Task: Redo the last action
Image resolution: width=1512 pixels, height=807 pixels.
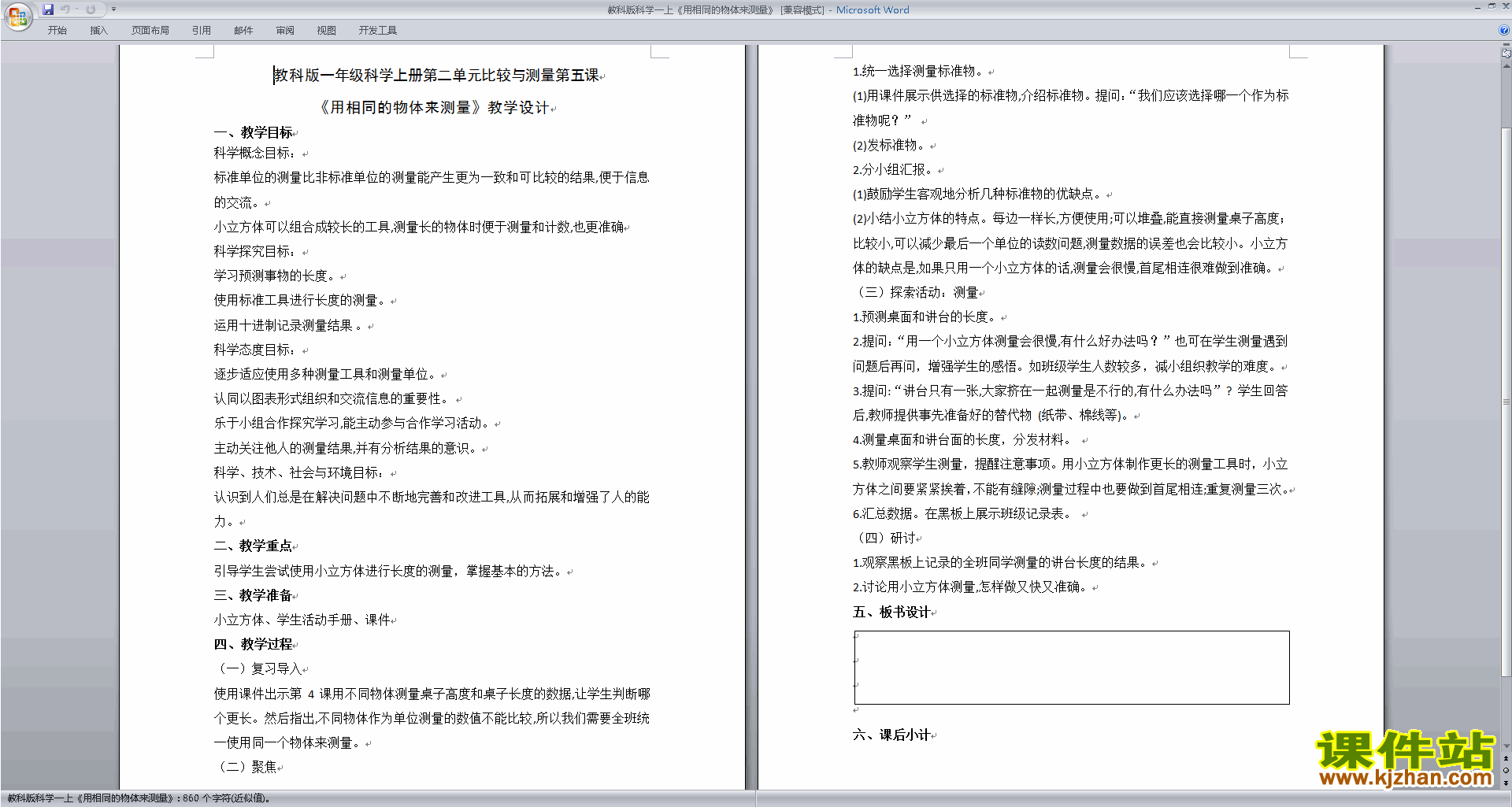Action: point(91,9)
